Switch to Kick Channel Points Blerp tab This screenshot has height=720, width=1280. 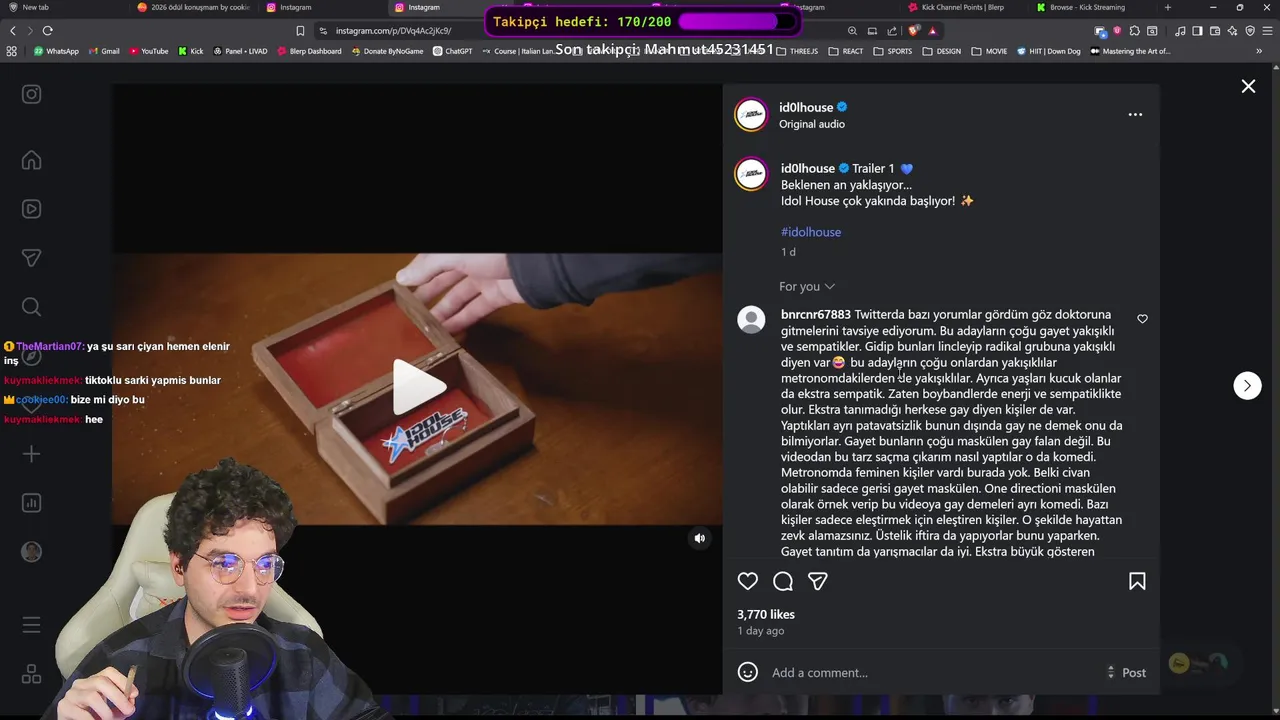coord(957,7)
